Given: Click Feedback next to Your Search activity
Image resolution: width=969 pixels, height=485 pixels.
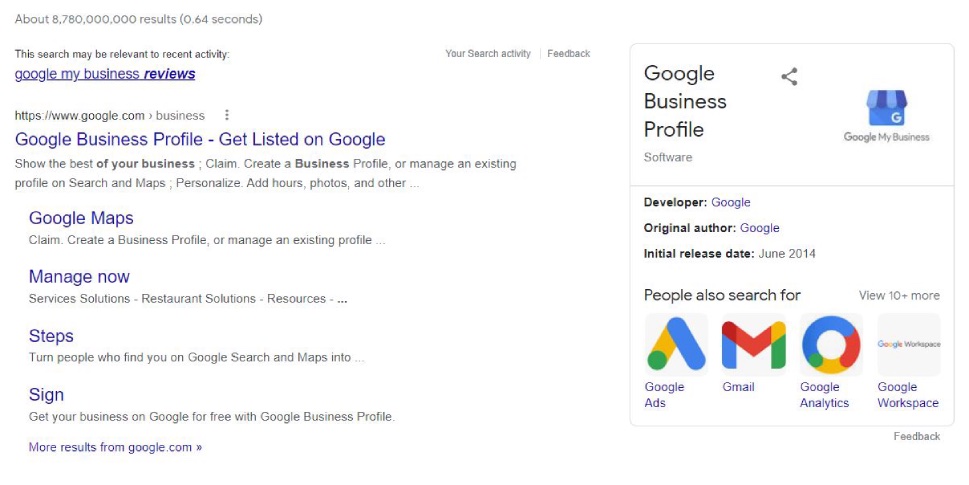Looking at the screenshot, I should pos(569,54).
